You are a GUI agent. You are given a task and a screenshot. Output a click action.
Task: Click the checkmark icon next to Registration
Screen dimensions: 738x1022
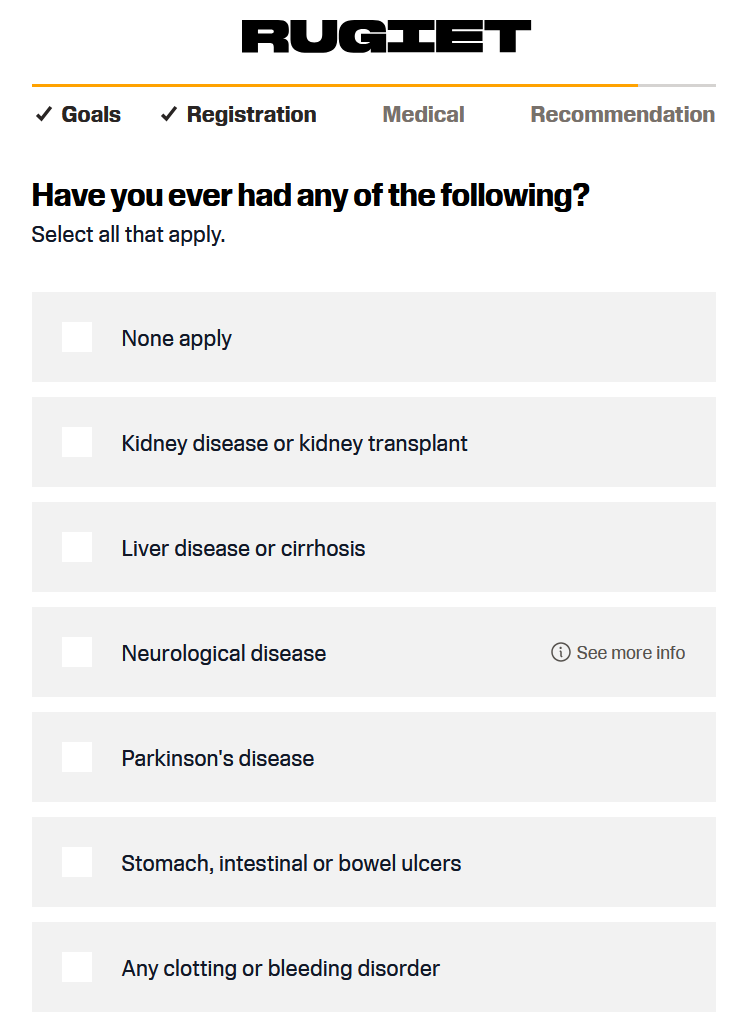[169, 115]
